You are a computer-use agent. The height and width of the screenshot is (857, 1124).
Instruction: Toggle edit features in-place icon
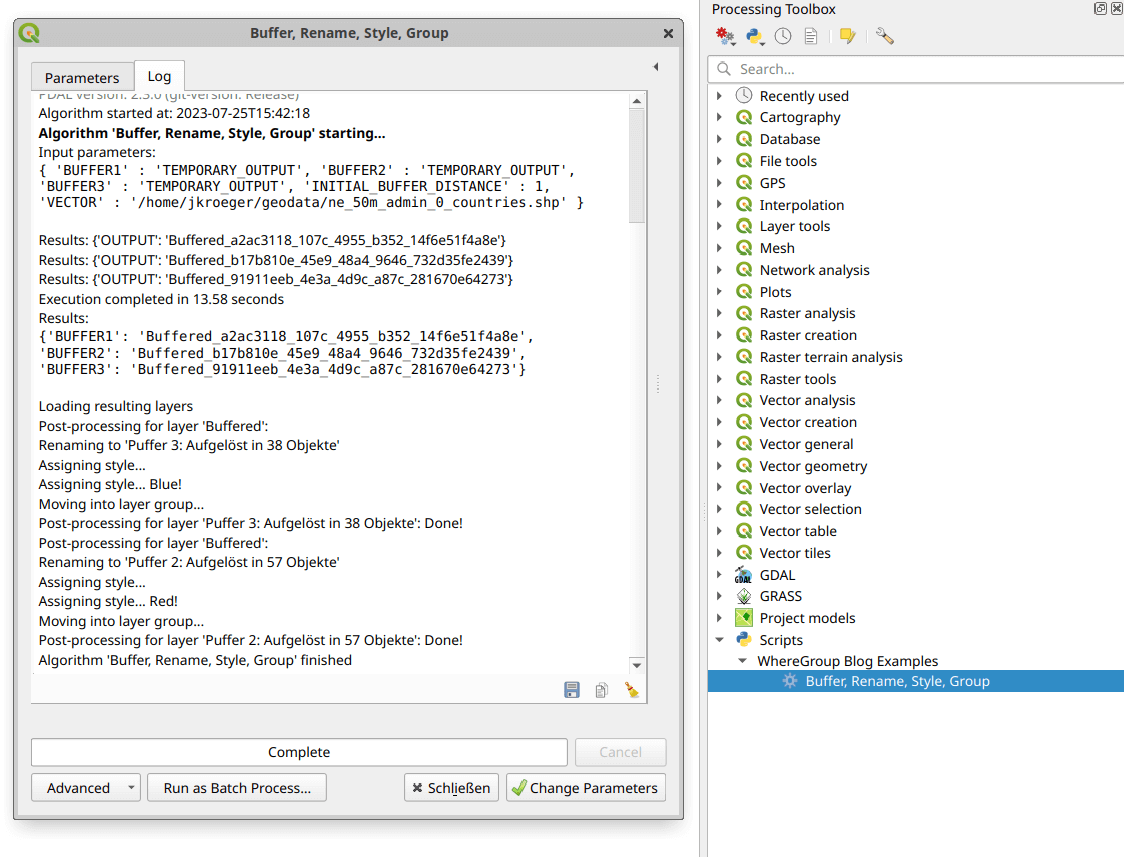(847, 36)
